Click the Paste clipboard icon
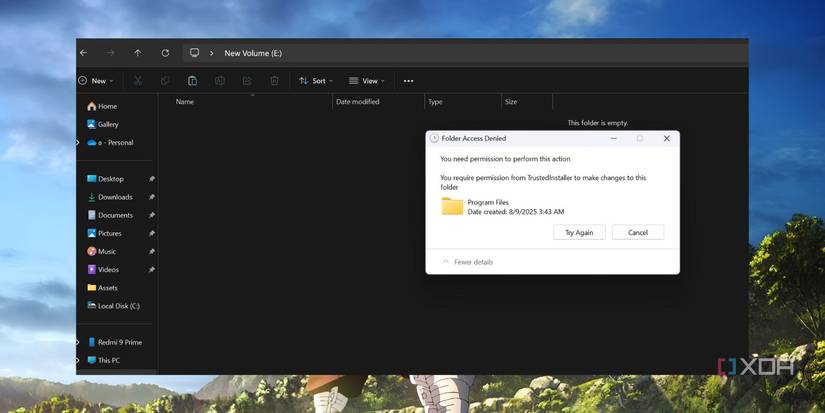Screen dimensions: 825x413 click(x=193, y=80)
